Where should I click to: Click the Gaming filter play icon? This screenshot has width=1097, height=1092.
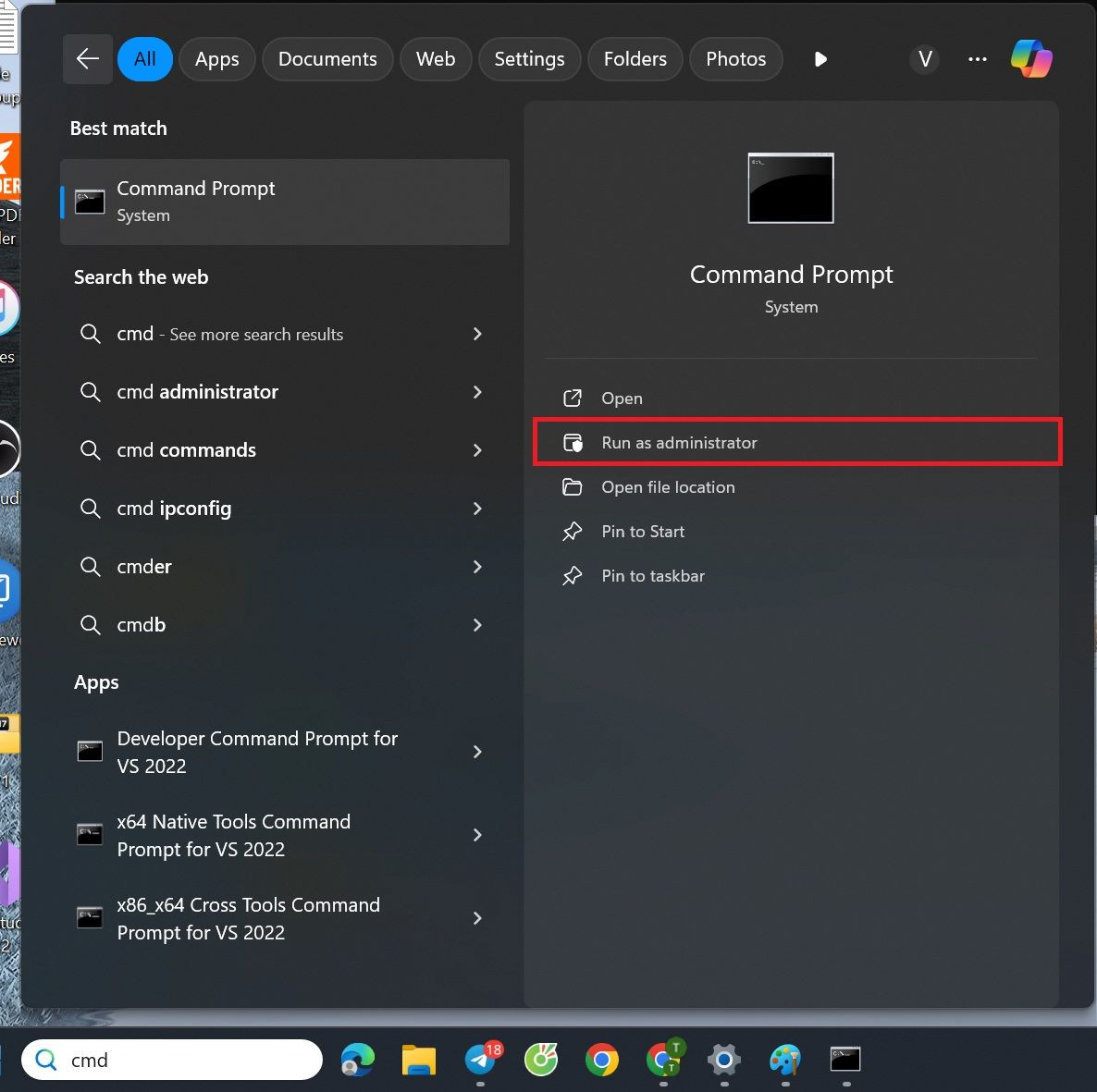(x=820, y=58)
